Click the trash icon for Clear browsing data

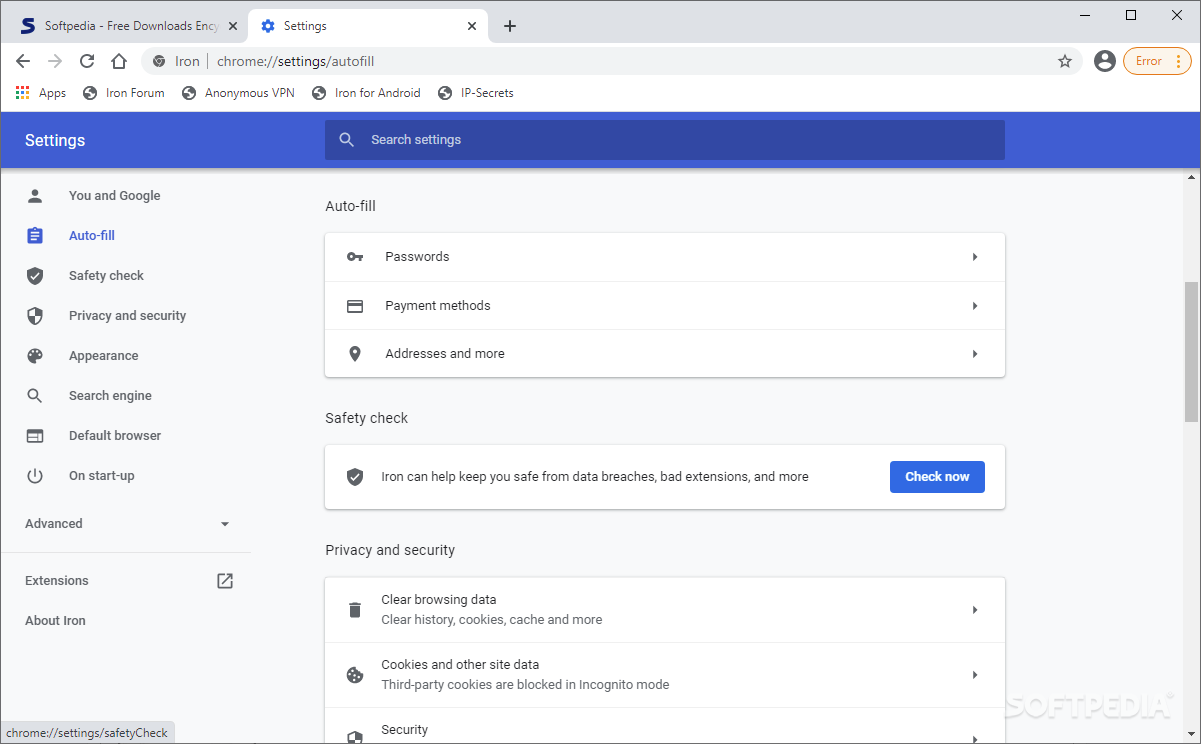[x=355, y=610]
